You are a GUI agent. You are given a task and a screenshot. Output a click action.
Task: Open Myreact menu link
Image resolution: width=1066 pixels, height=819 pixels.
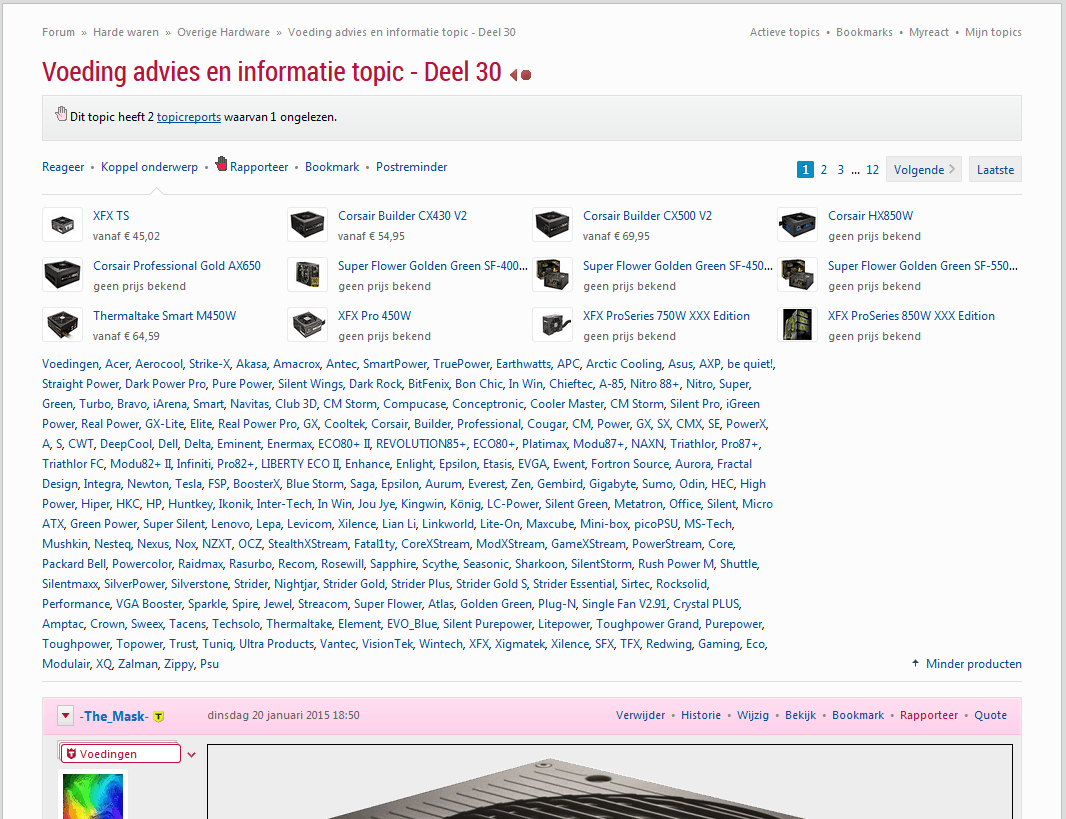929,32
